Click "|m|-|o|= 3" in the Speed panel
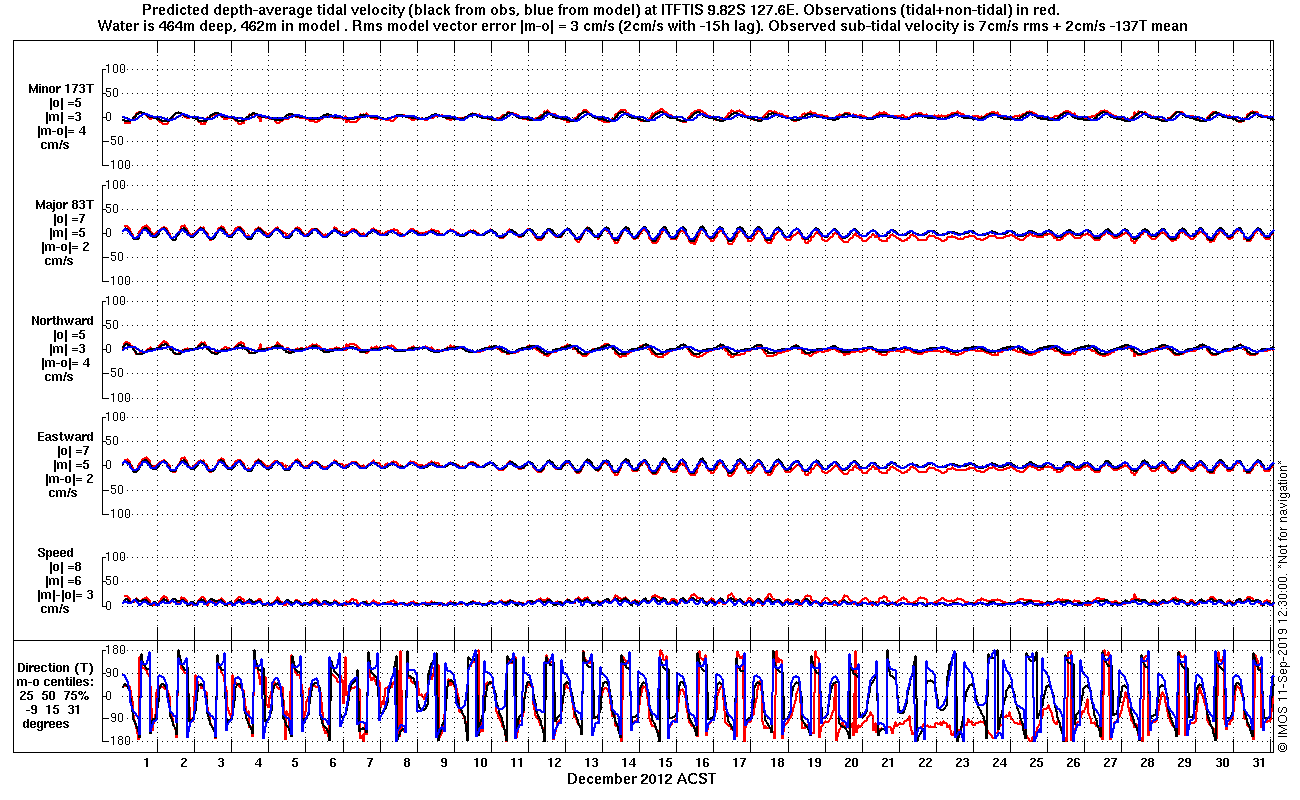The image size is (1300, 800). [65, 595]
